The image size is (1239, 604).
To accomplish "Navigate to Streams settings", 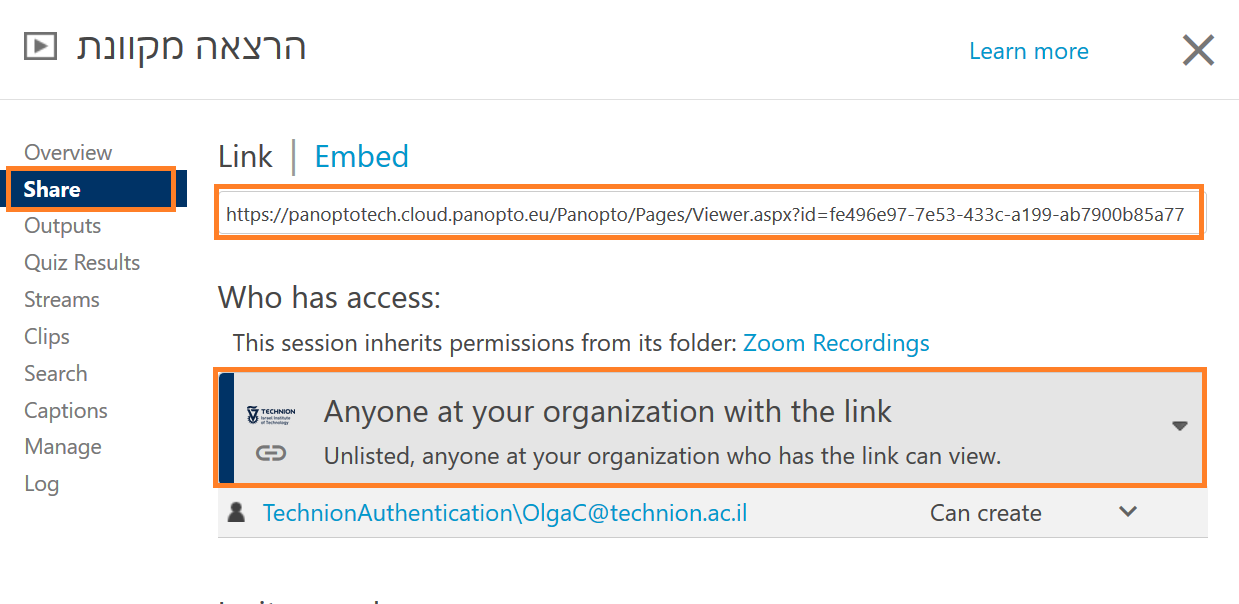I will click(x=62, y=300).
